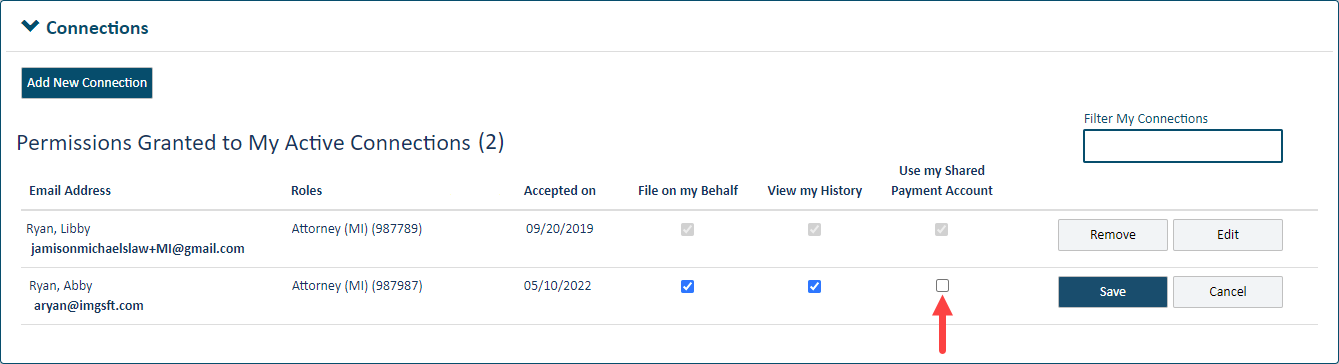Enable Shared Payment Account for Abby Ryan
This screenshot has width=1339, height=364.
click(x=942, y=286)
